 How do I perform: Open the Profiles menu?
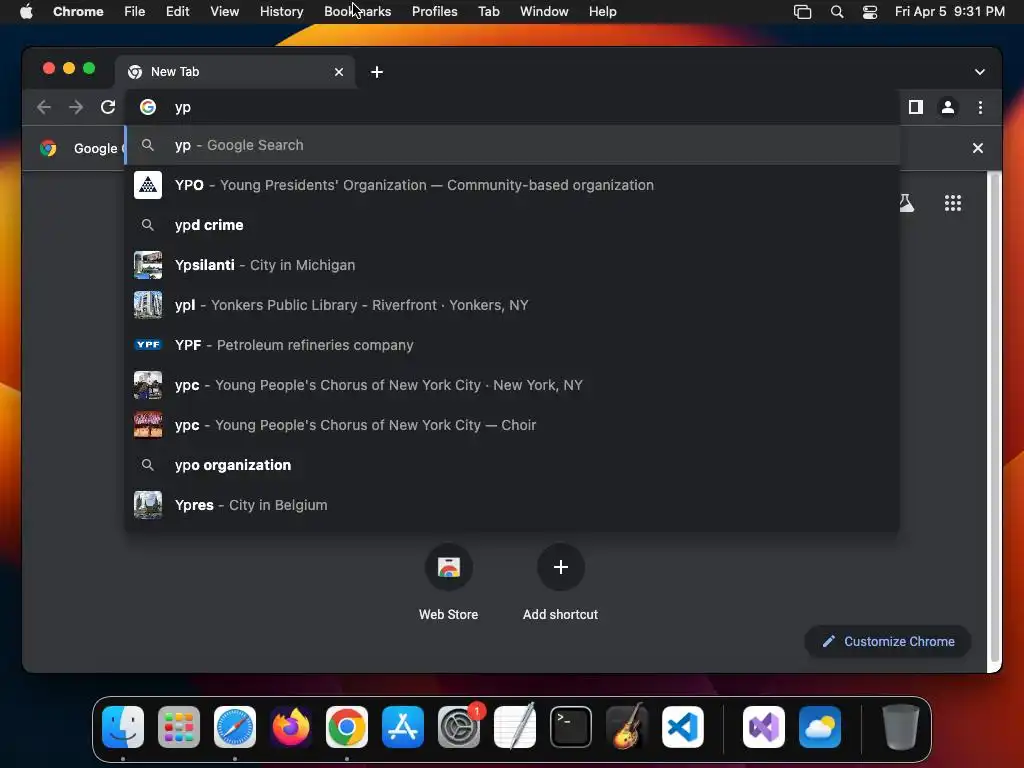[434, 12]
